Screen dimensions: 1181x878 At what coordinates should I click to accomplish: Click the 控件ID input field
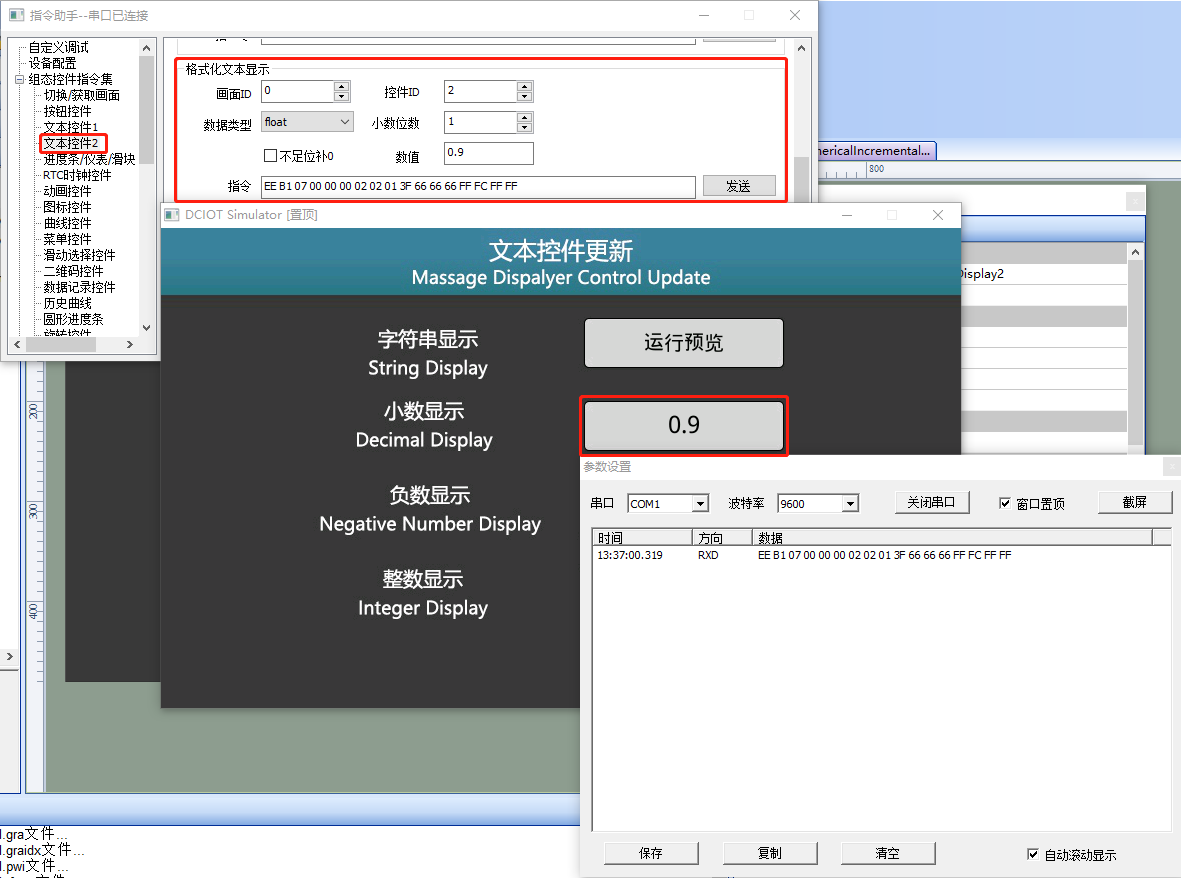[481, 91]
